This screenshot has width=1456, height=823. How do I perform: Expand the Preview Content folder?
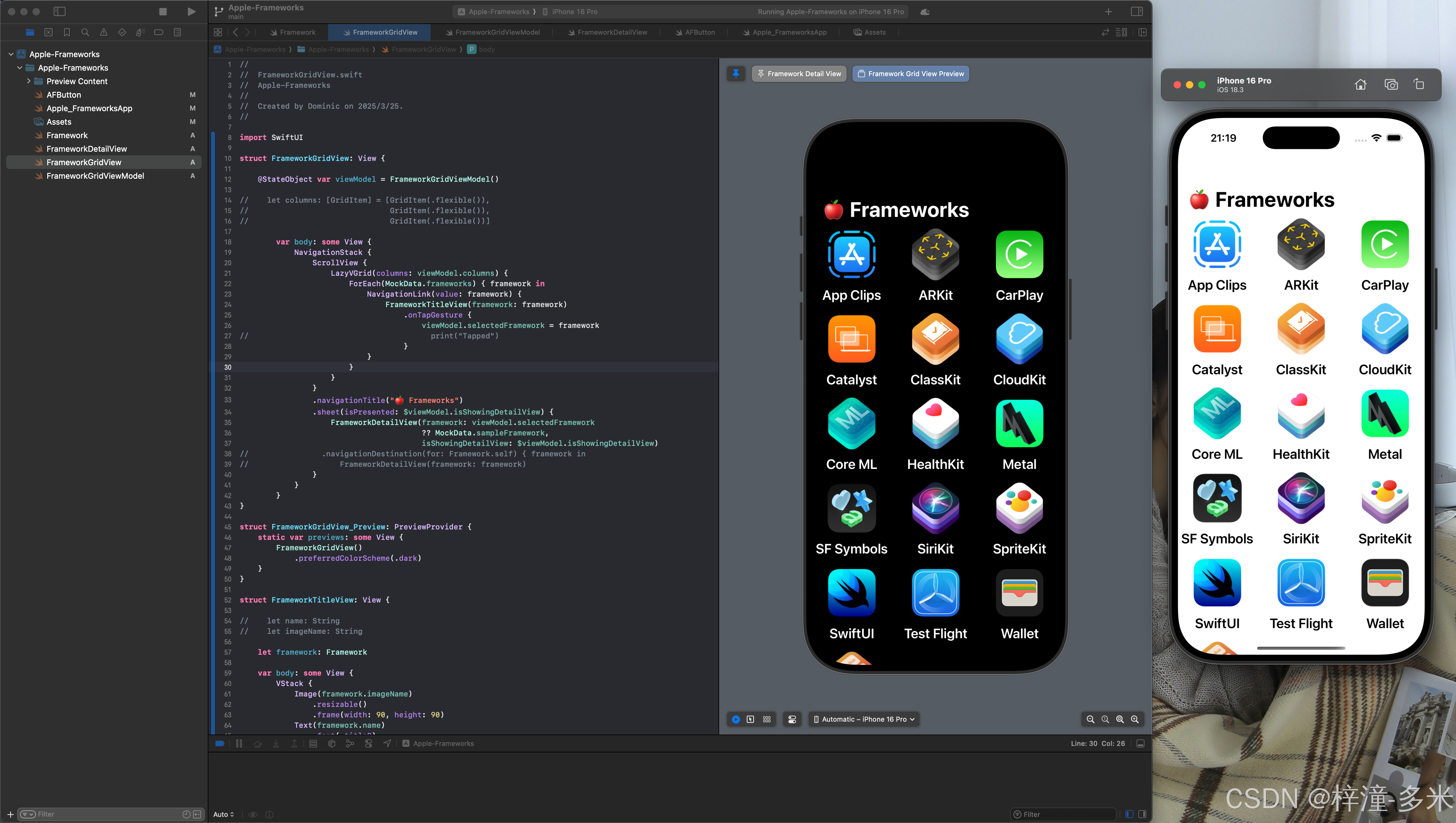click(x=29, y=81)
